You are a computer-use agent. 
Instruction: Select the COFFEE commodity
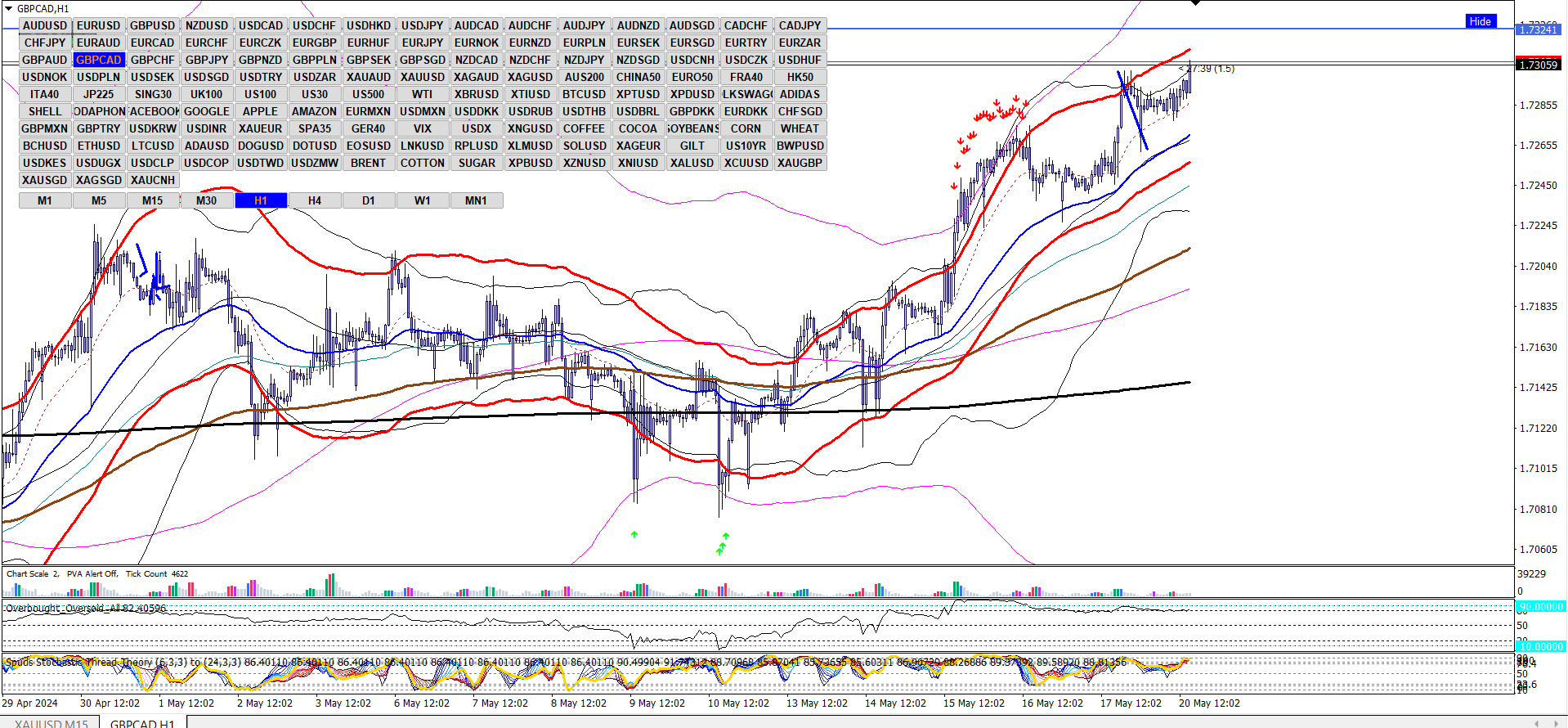pos(585,128)
